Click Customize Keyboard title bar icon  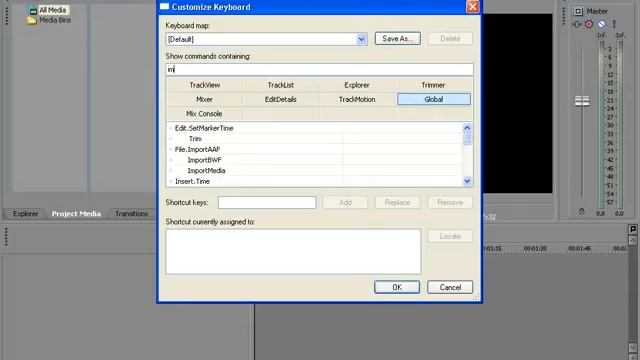coord(164,7)
